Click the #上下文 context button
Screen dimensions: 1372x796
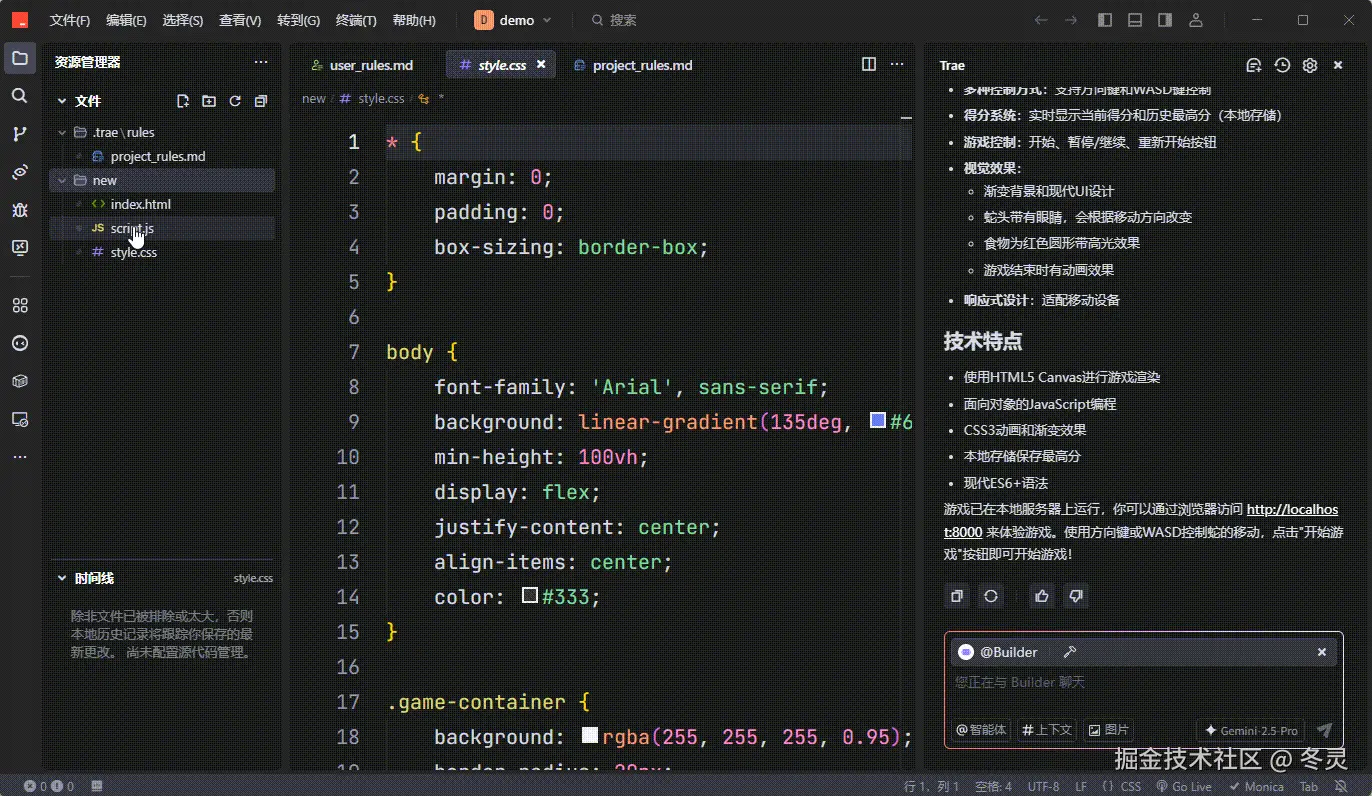coord(1047,730)
